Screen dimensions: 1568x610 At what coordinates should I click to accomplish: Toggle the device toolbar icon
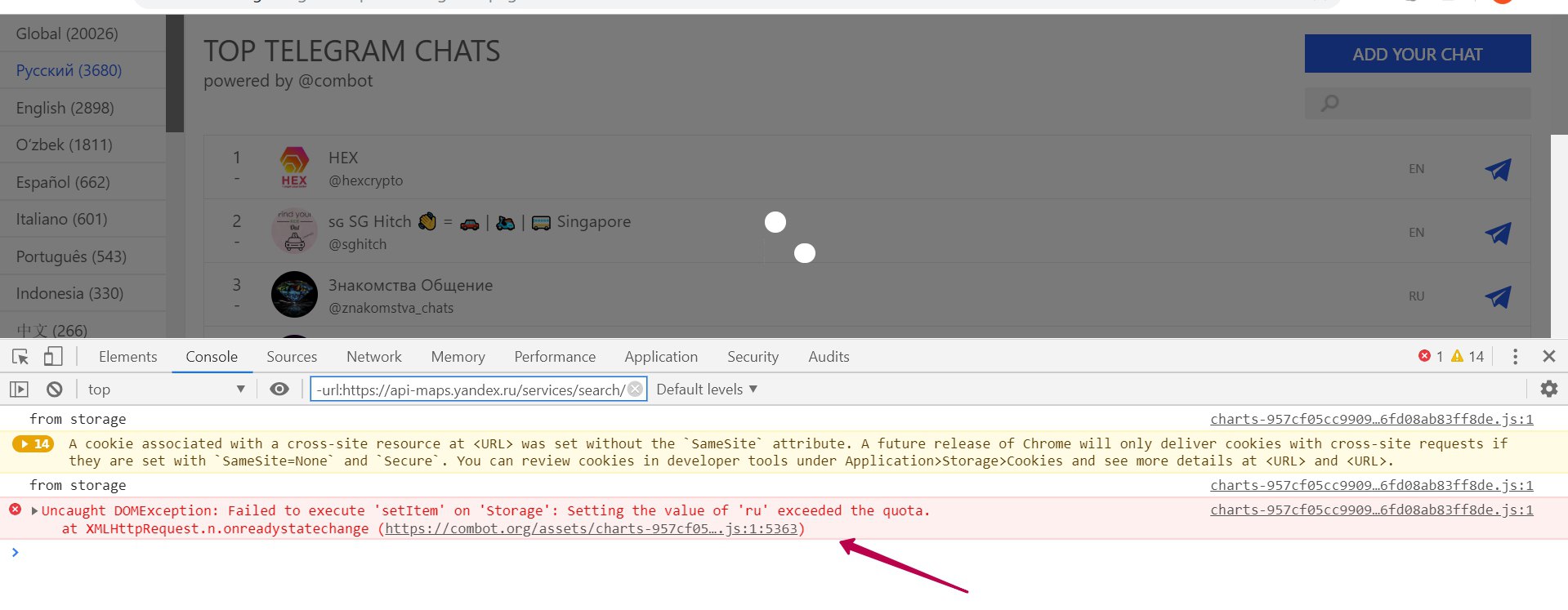pyautogui.click(x=53, y=356)
